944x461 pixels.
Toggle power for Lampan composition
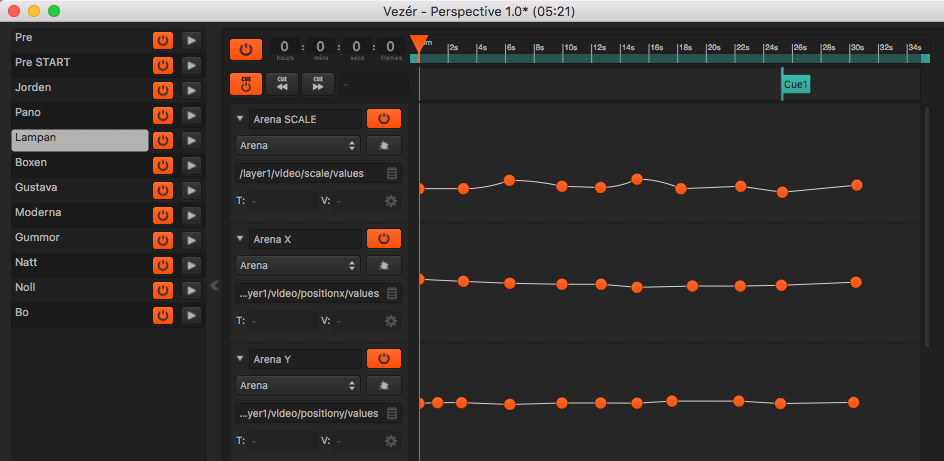coord(163,140)
